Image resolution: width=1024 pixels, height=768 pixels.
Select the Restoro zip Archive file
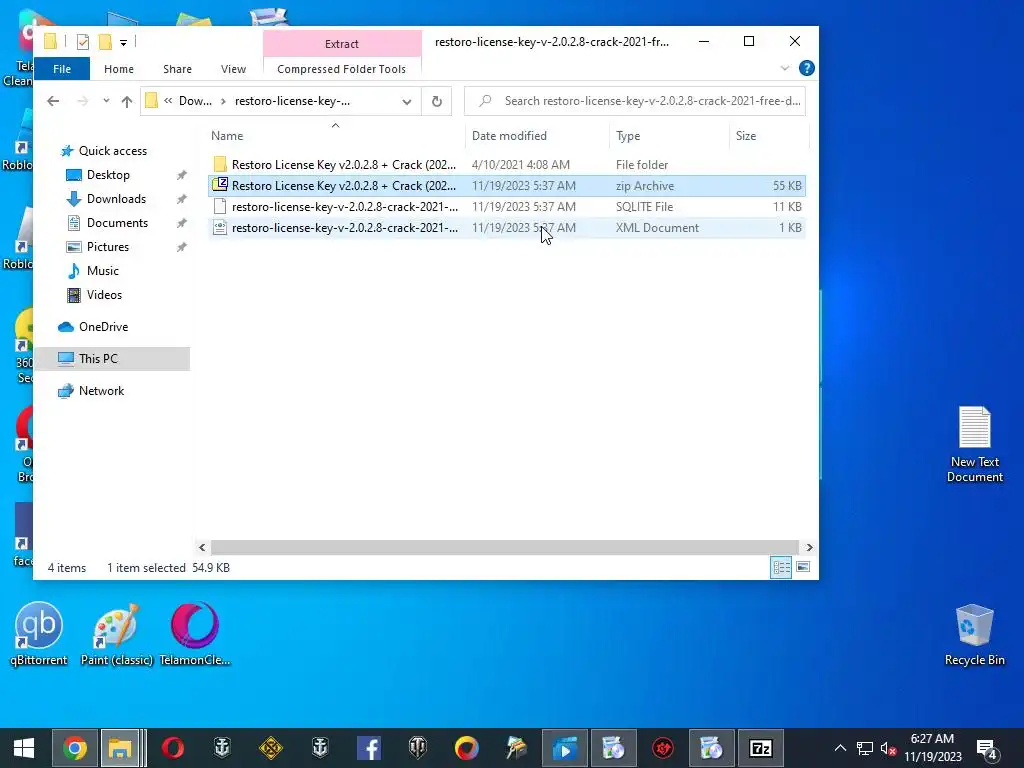point(507,185)
